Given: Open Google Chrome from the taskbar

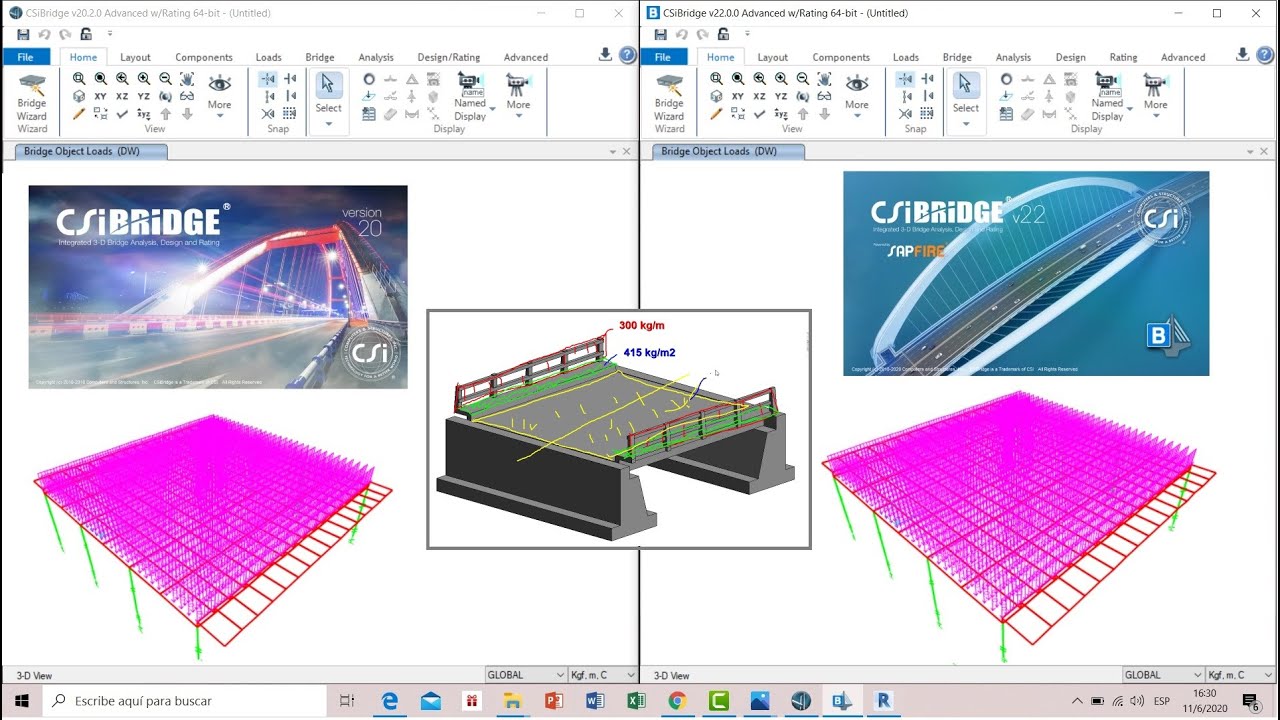Looking at the screenshot, I should click(x=677, y=701).
